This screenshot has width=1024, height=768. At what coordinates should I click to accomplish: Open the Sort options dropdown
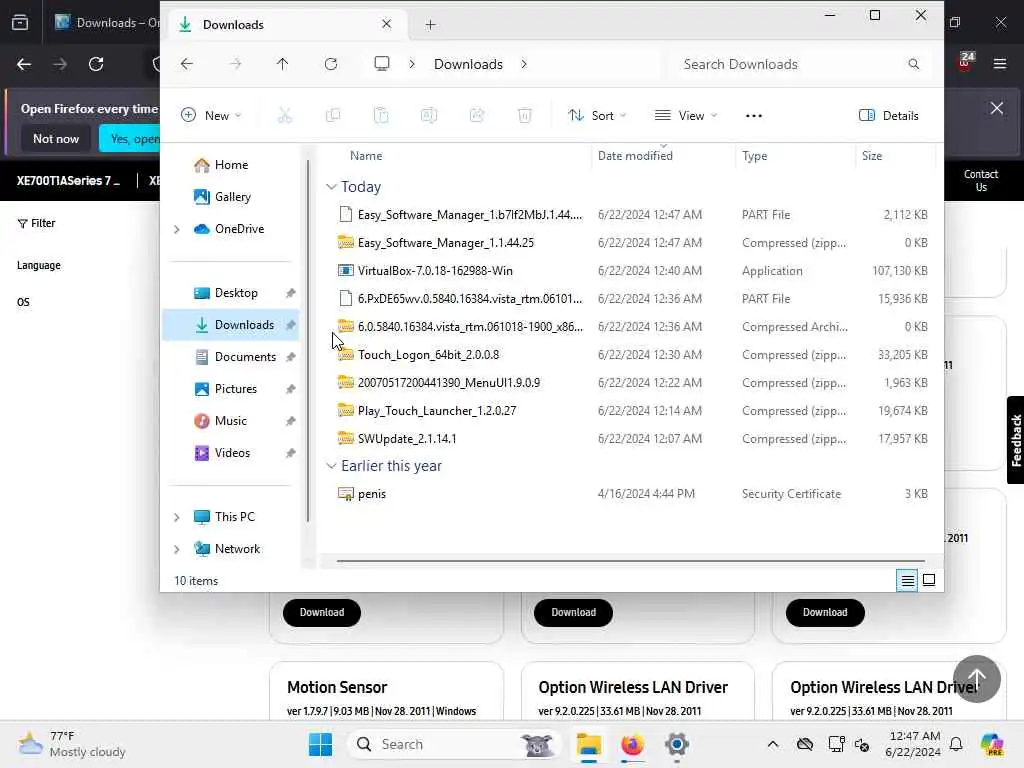pos(597,116)
